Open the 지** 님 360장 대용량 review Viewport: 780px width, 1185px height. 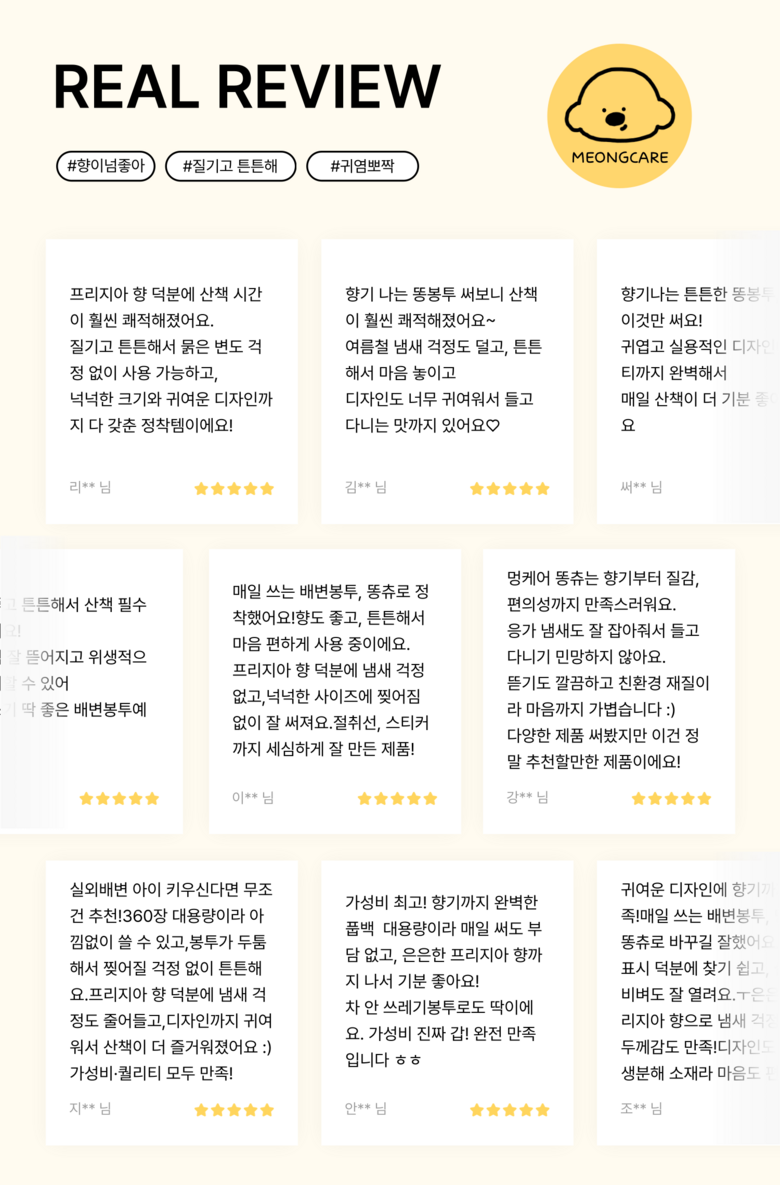click(172, 1003)
